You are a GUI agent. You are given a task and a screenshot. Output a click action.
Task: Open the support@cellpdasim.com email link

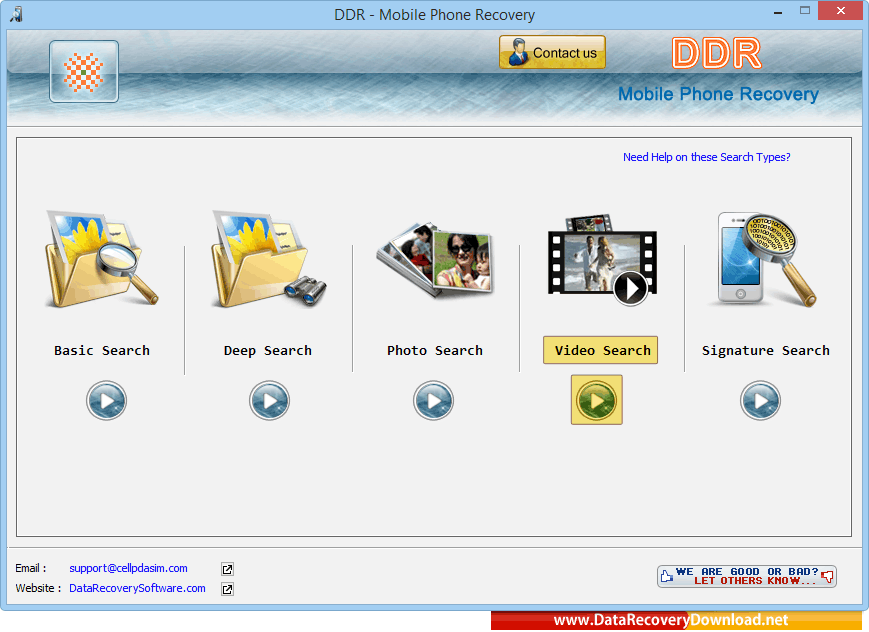coord(128,568)
